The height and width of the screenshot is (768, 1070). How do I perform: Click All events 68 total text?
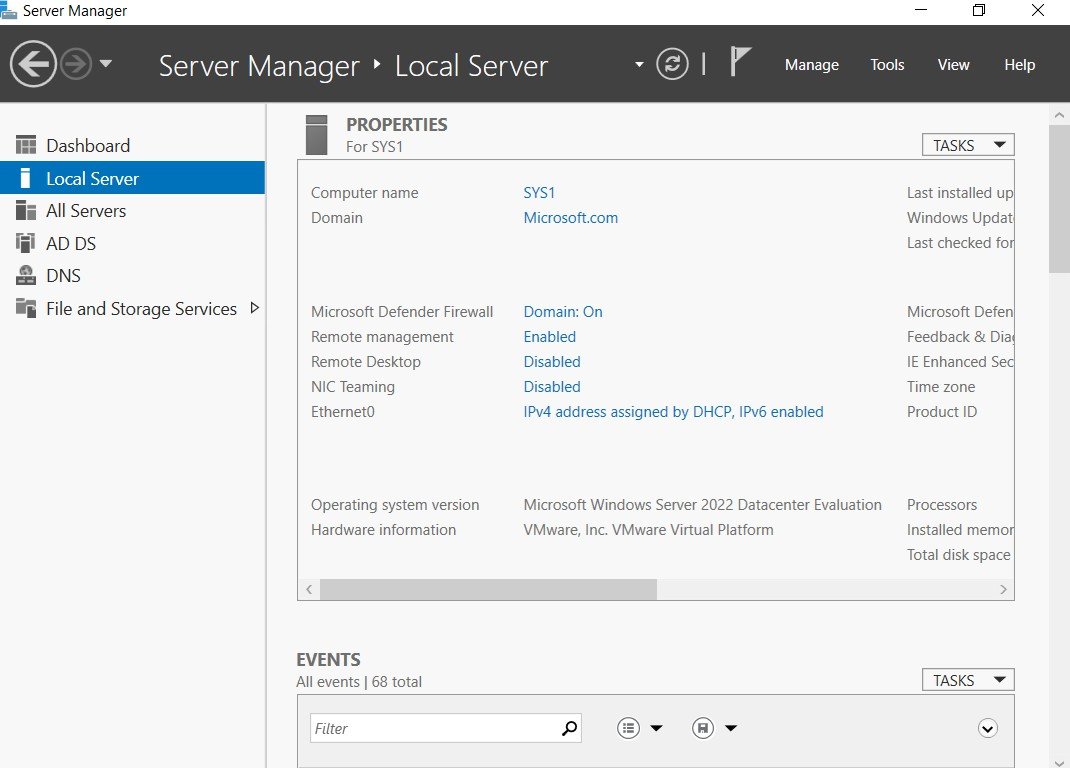pyautogui.click(x=359, y=682)
